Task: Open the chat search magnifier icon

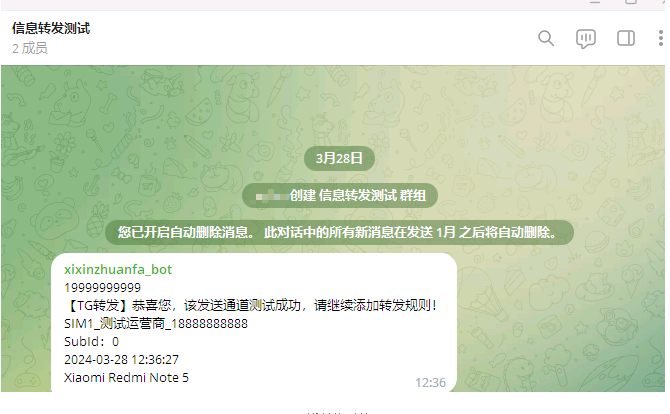Action: (x=546, y=38)
